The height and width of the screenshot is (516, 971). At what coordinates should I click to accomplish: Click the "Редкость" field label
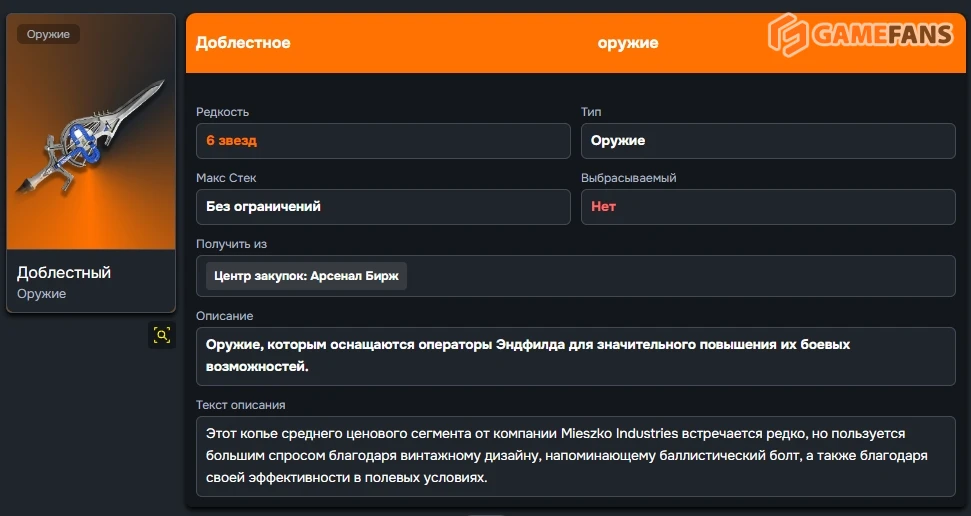(x=222, y=112)
